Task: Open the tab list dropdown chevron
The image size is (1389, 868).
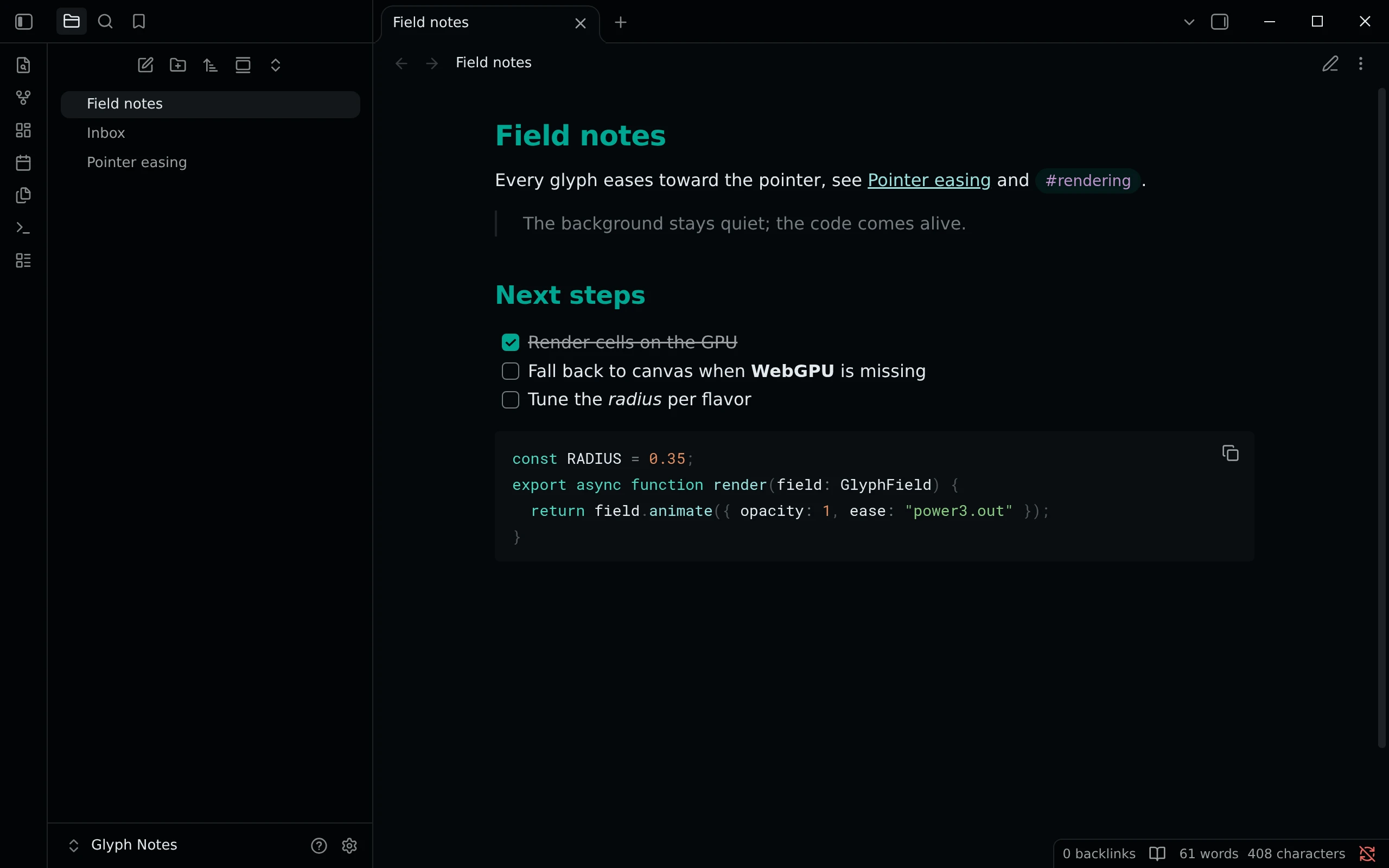Action: (x=1189, y=22)
